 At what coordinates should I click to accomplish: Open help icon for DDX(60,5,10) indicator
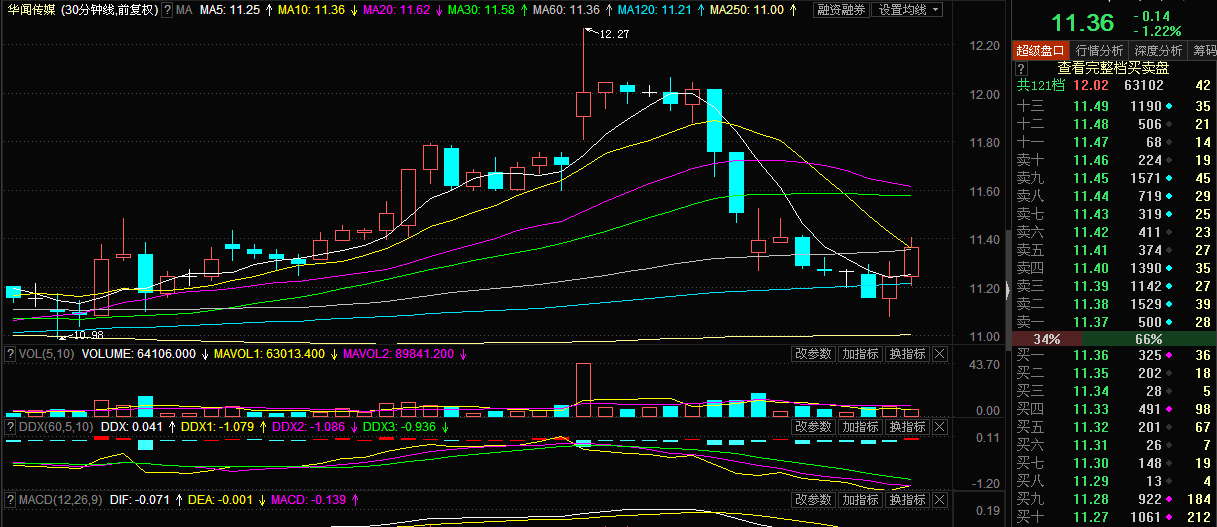[x=10, y=427]
